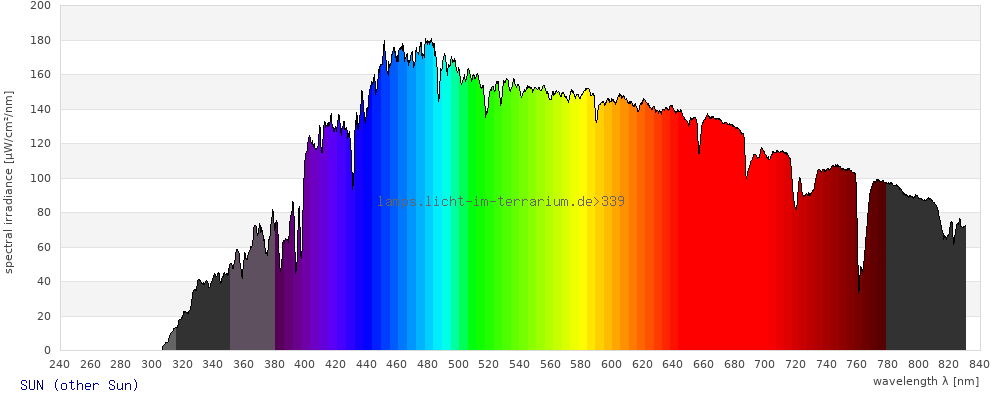1000x400 pixels.
Task: Click the 'wavelength λ [nm]' axis title
Action: click(x=925, y=381)
